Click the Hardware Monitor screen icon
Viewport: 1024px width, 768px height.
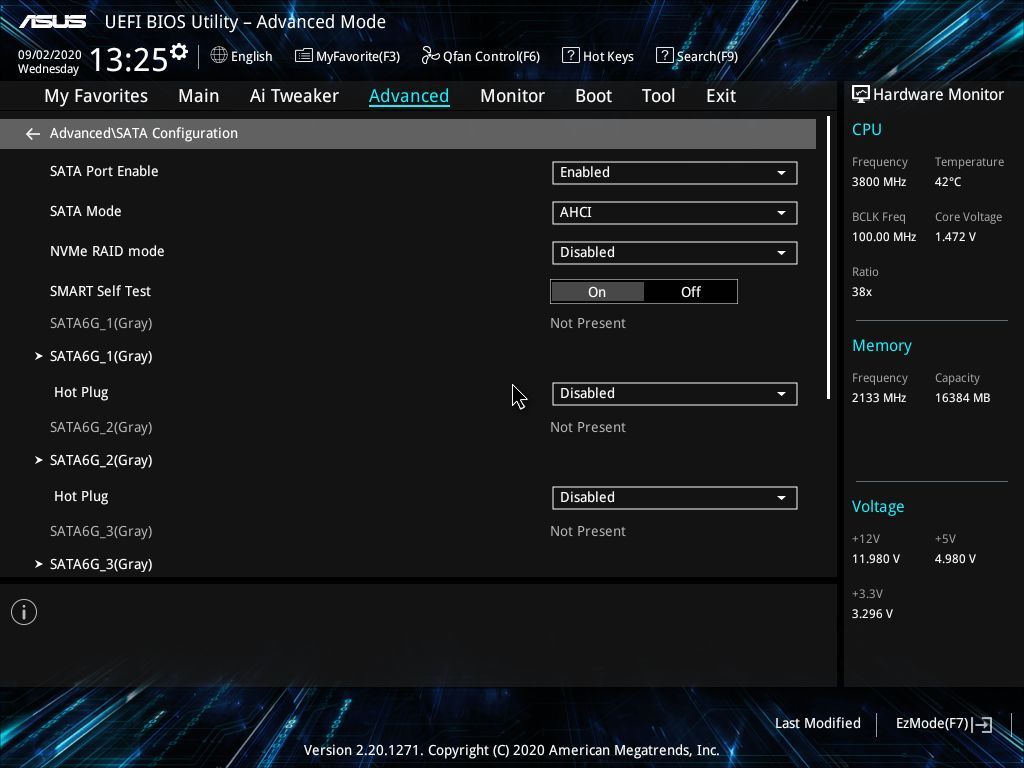pyautogui.click(x=861, y=95)
